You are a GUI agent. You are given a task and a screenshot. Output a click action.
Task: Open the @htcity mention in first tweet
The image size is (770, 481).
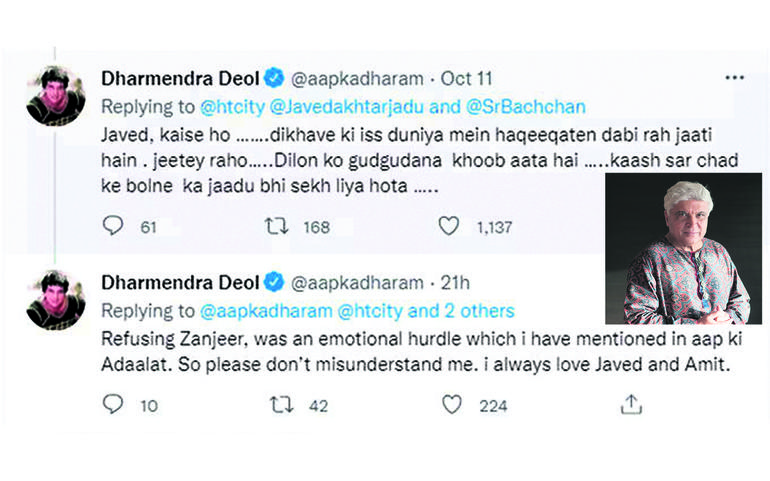230,103
